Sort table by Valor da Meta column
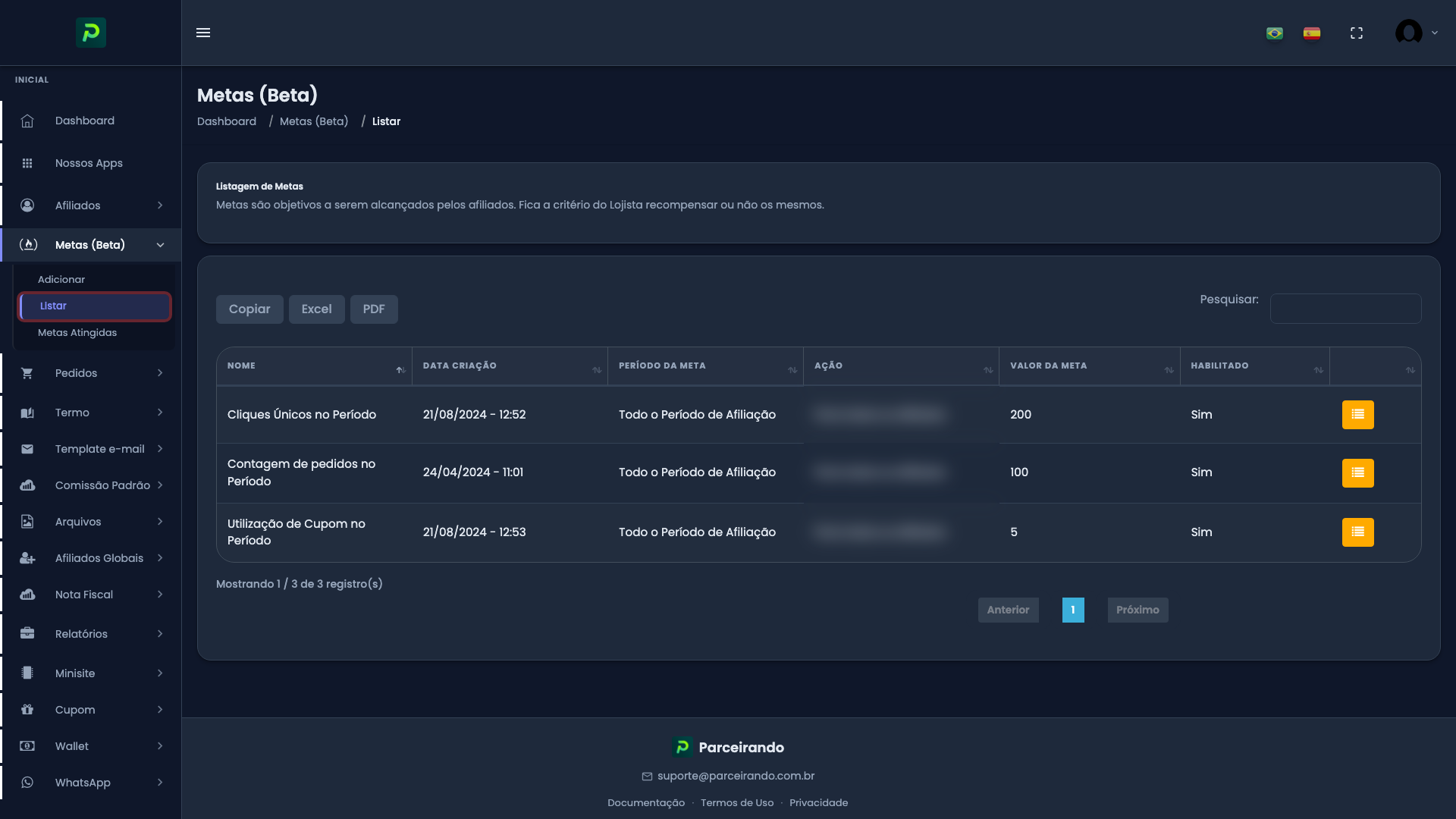Viewport: 1456px width, 819px height. pyautogui.click(x=1089, y=366)
